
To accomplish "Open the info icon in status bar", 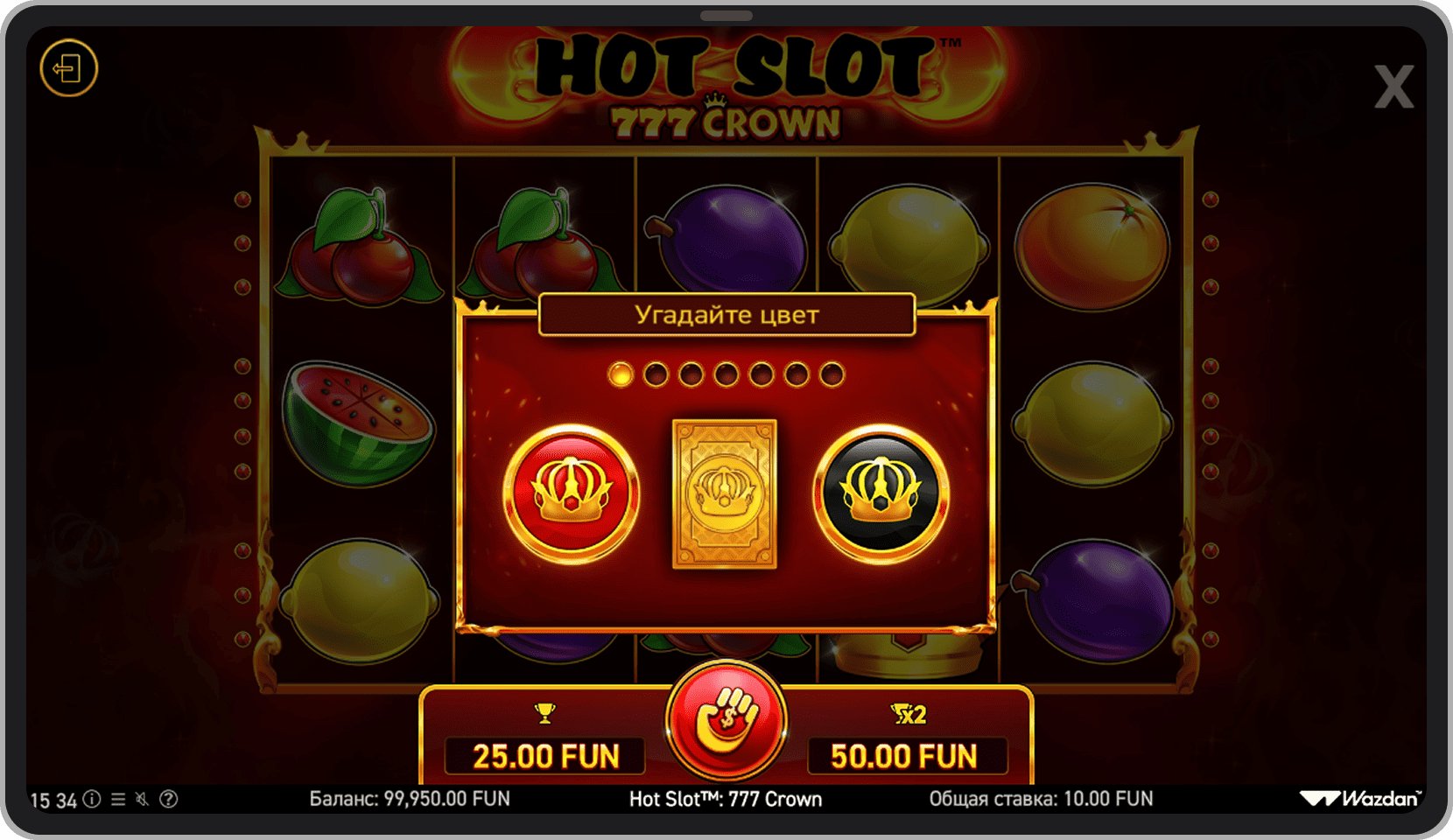I will coord(92,799).
